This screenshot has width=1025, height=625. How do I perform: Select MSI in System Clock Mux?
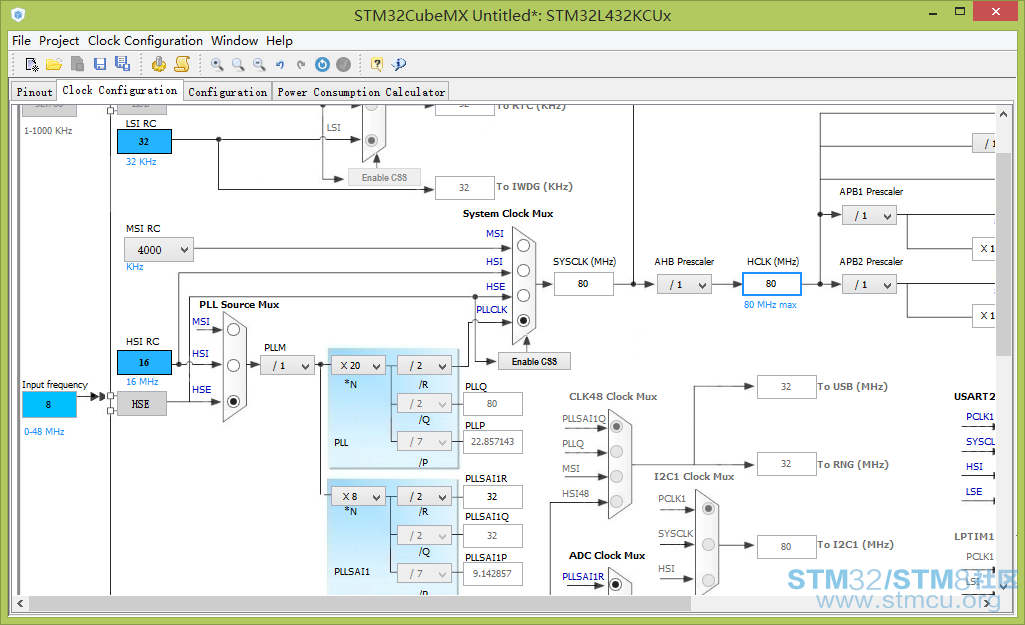coord(524,246)
